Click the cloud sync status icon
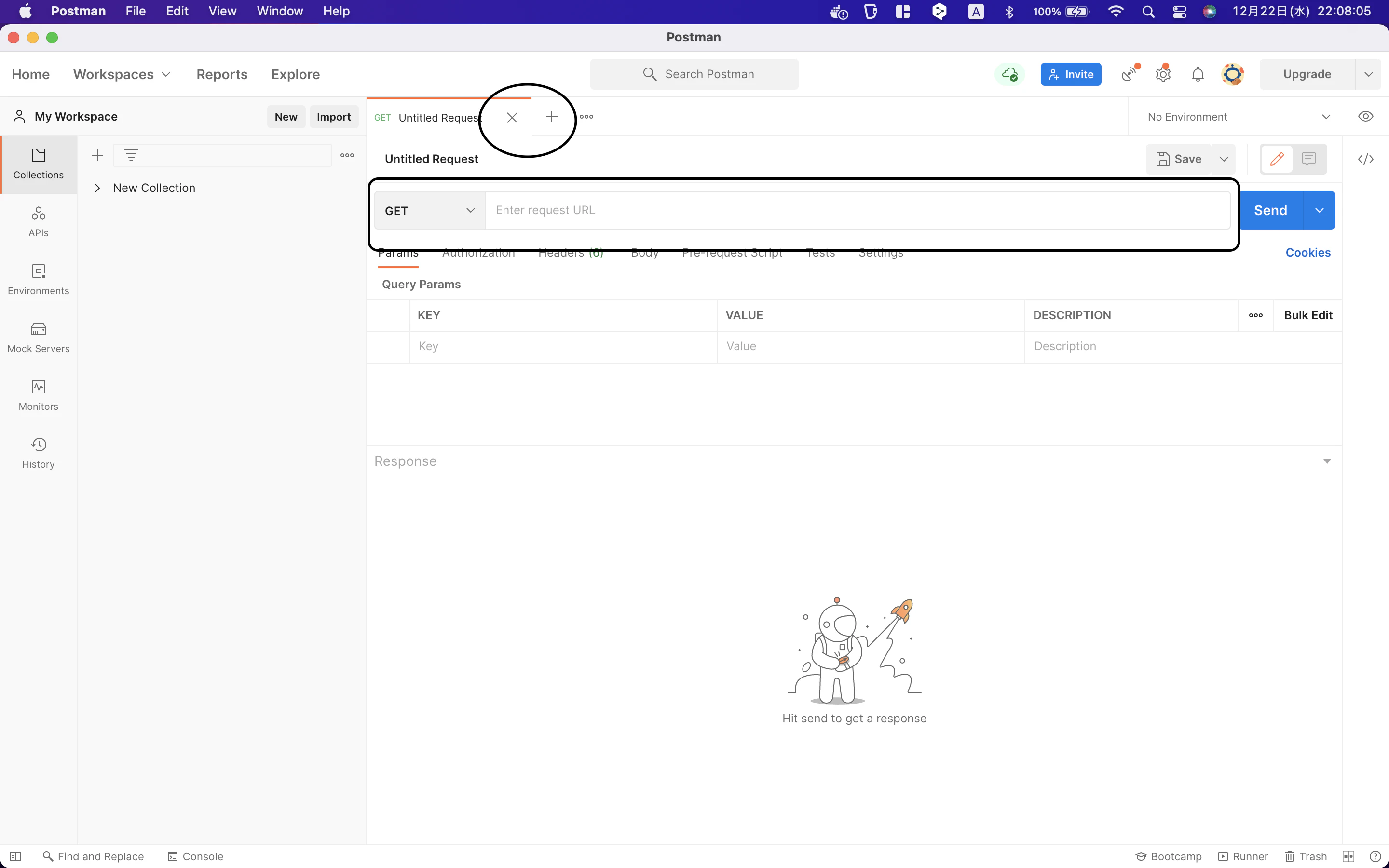Image resolution: width=1389 pixels, height=868 pixels. click(x=1009, y=75)
